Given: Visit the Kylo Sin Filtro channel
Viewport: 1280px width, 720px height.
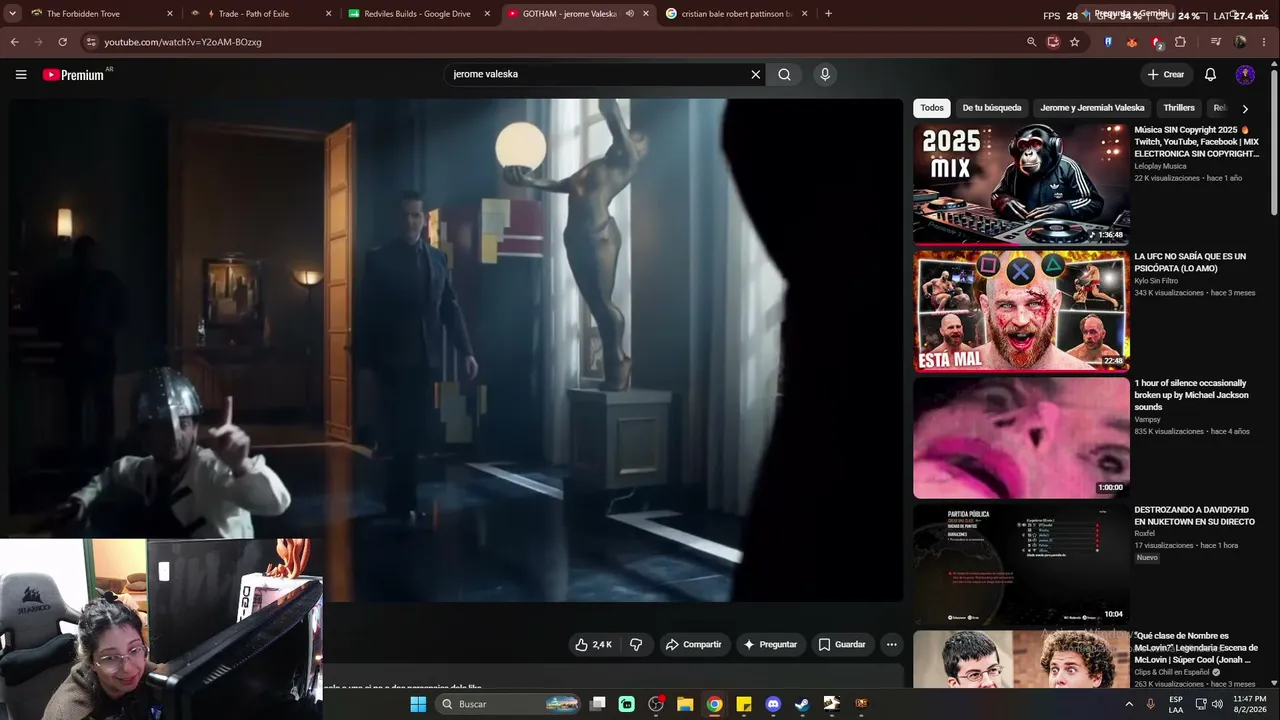Looking at the screenshot, I should click(x=1160, y=281).
